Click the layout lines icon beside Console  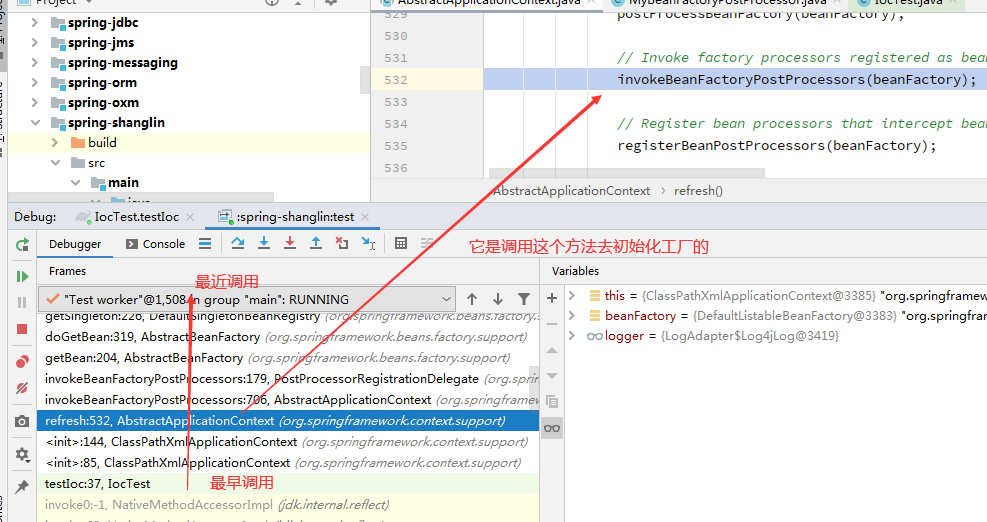[205, 244]
